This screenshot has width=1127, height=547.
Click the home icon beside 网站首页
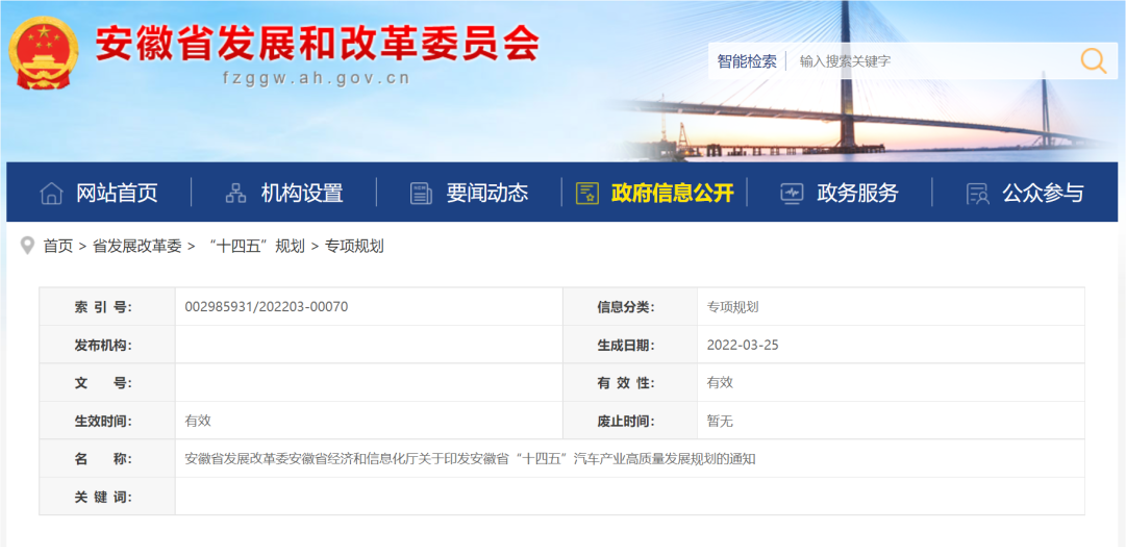coord(51,193)
